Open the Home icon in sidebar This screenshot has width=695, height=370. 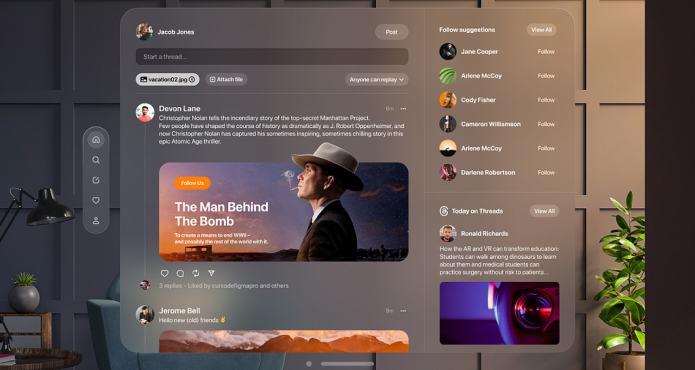pyautogui.click(x=96, y=140)
